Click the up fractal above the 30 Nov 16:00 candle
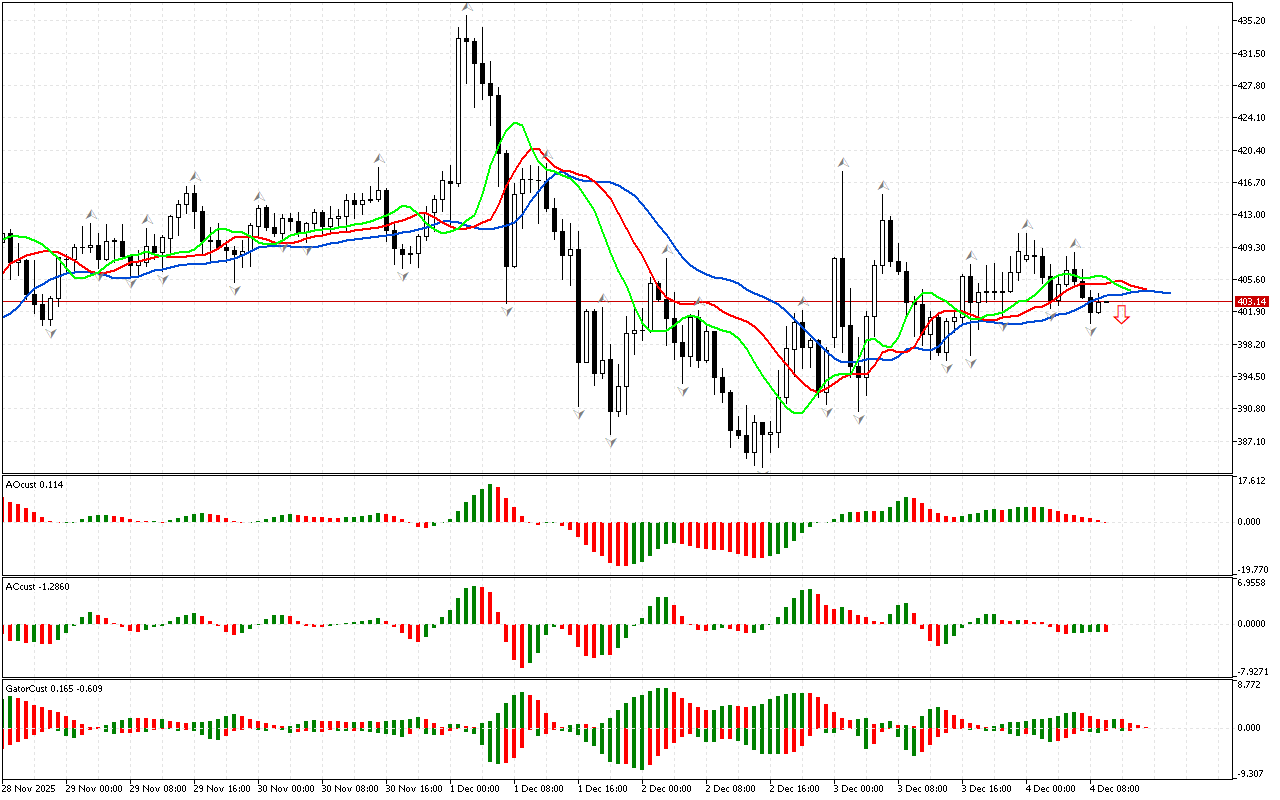This screenshot has height=800, width=1280. (379, 158)
